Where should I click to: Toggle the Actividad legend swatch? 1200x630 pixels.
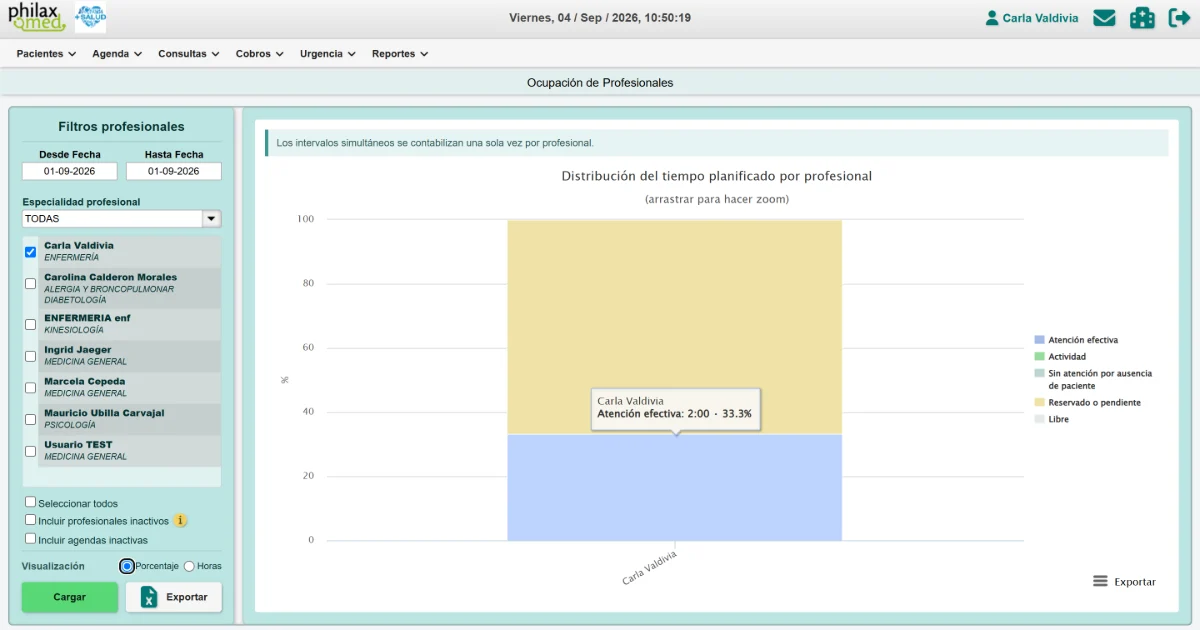click(x=1040, y=356)
